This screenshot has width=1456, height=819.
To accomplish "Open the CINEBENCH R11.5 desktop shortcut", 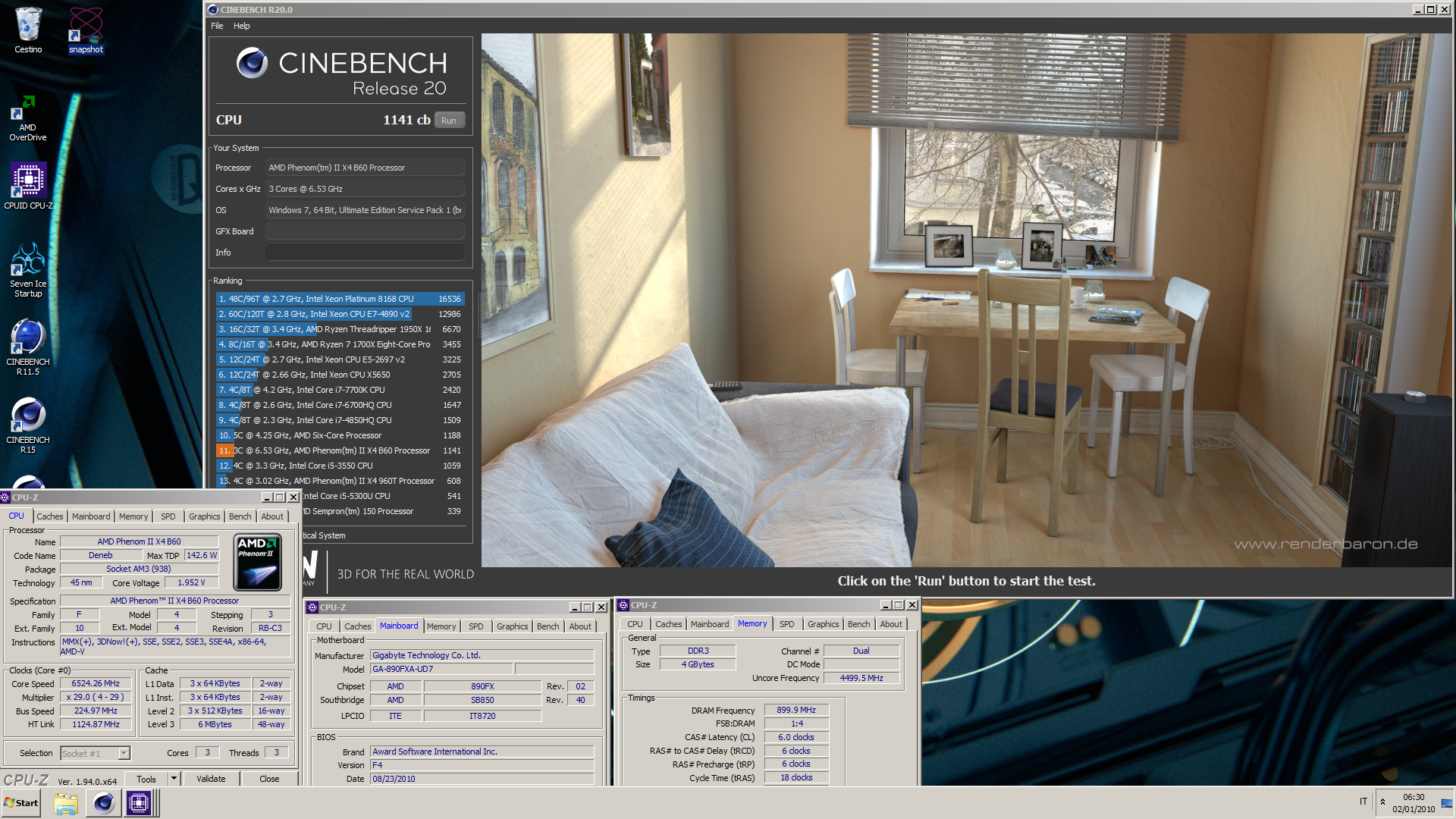I will tap(28, 348).
